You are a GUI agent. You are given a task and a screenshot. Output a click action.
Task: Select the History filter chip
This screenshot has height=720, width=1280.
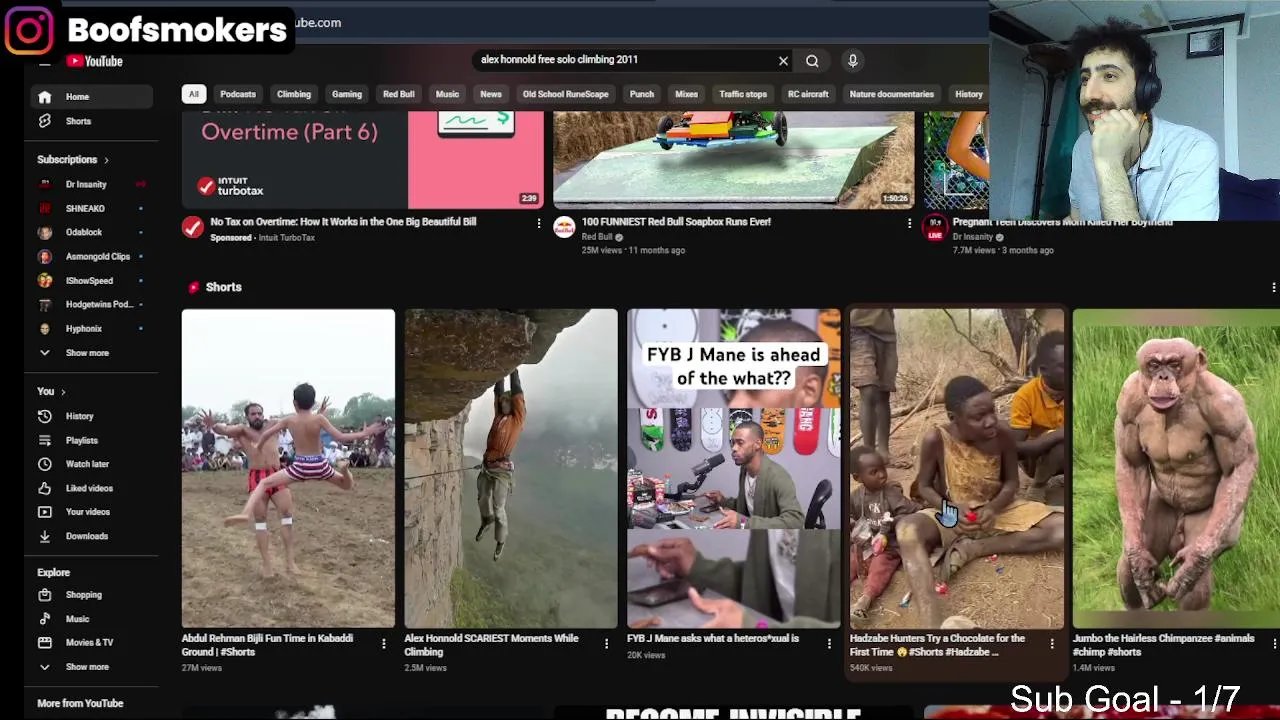click(968, 94)
